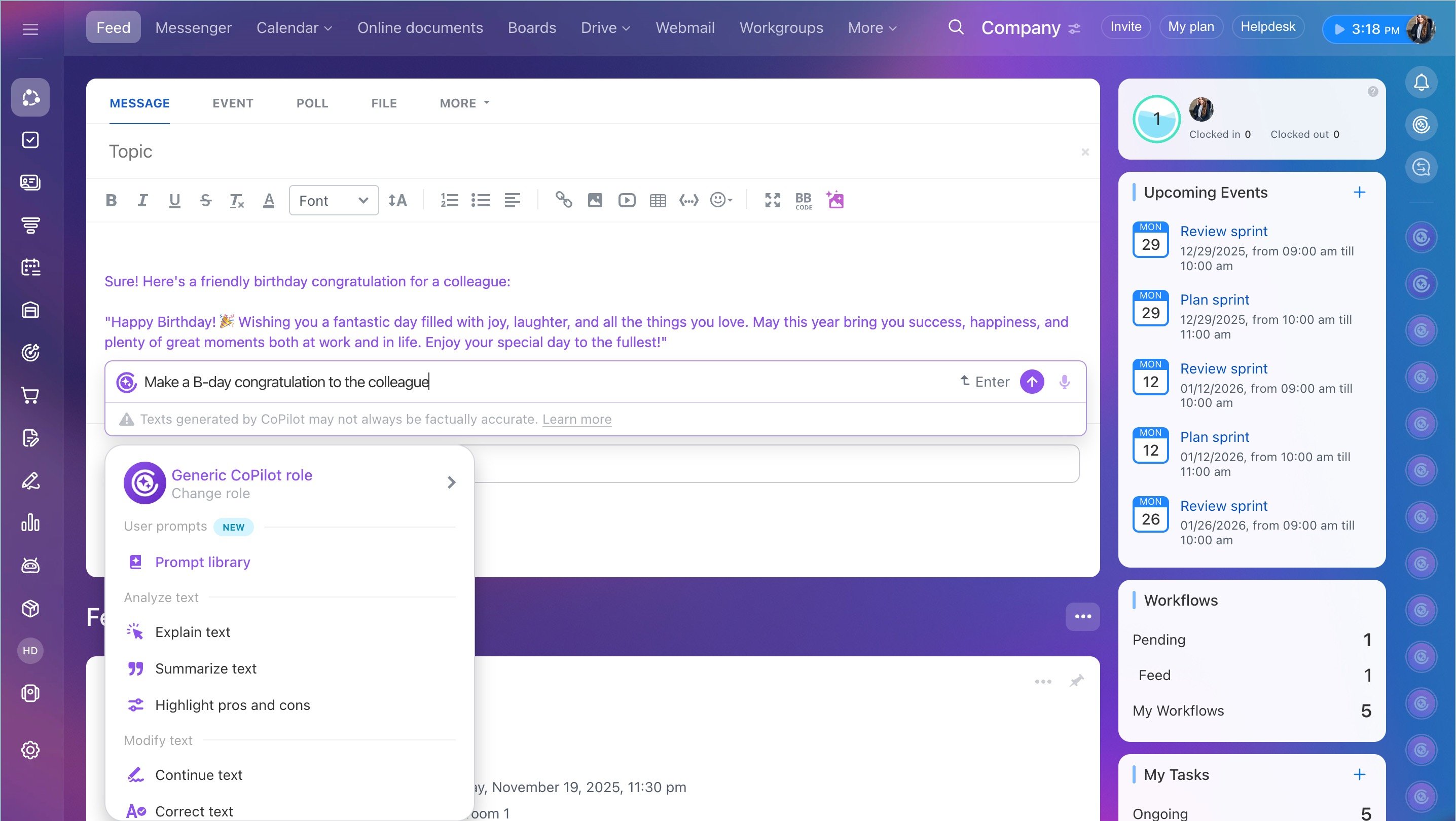Click the insert link icon
This screenshot has width=1456, height=821.
coord(563,200)
